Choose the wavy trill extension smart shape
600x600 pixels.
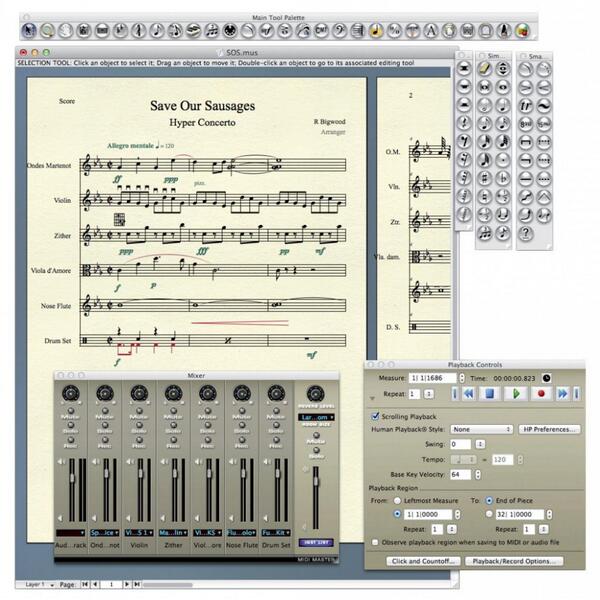click(544, 105)
